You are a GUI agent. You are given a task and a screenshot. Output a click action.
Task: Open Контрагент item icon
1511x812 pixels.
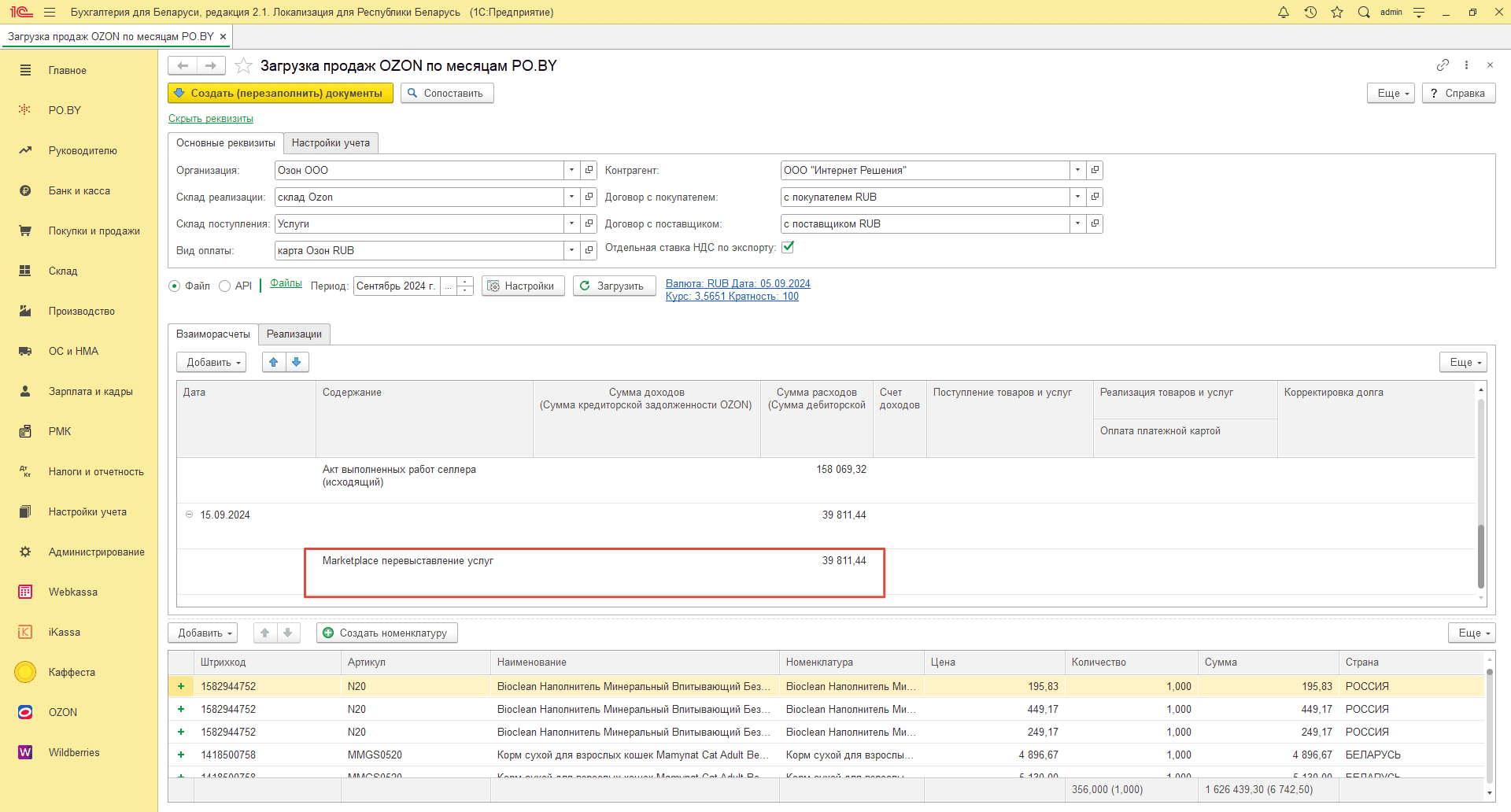[1095, 170]
